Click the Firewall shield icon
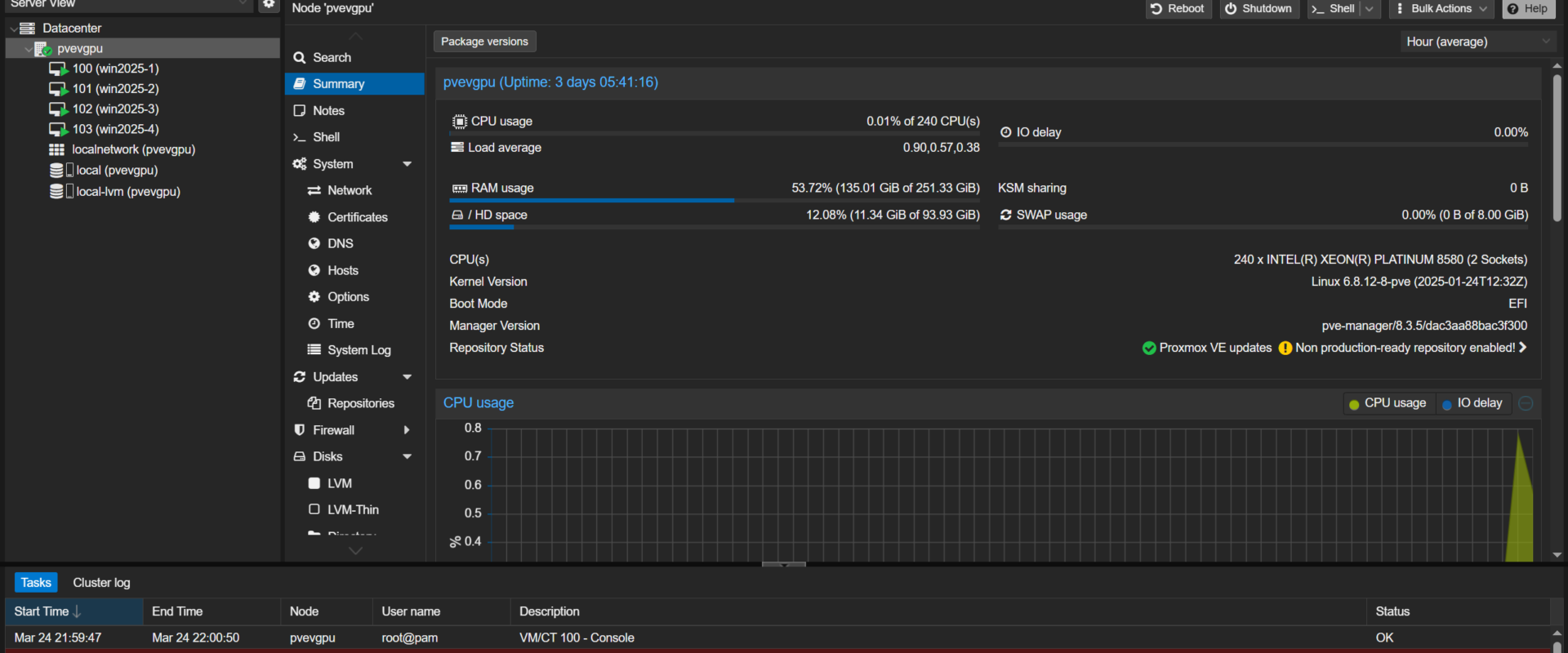 coord(300,430)
